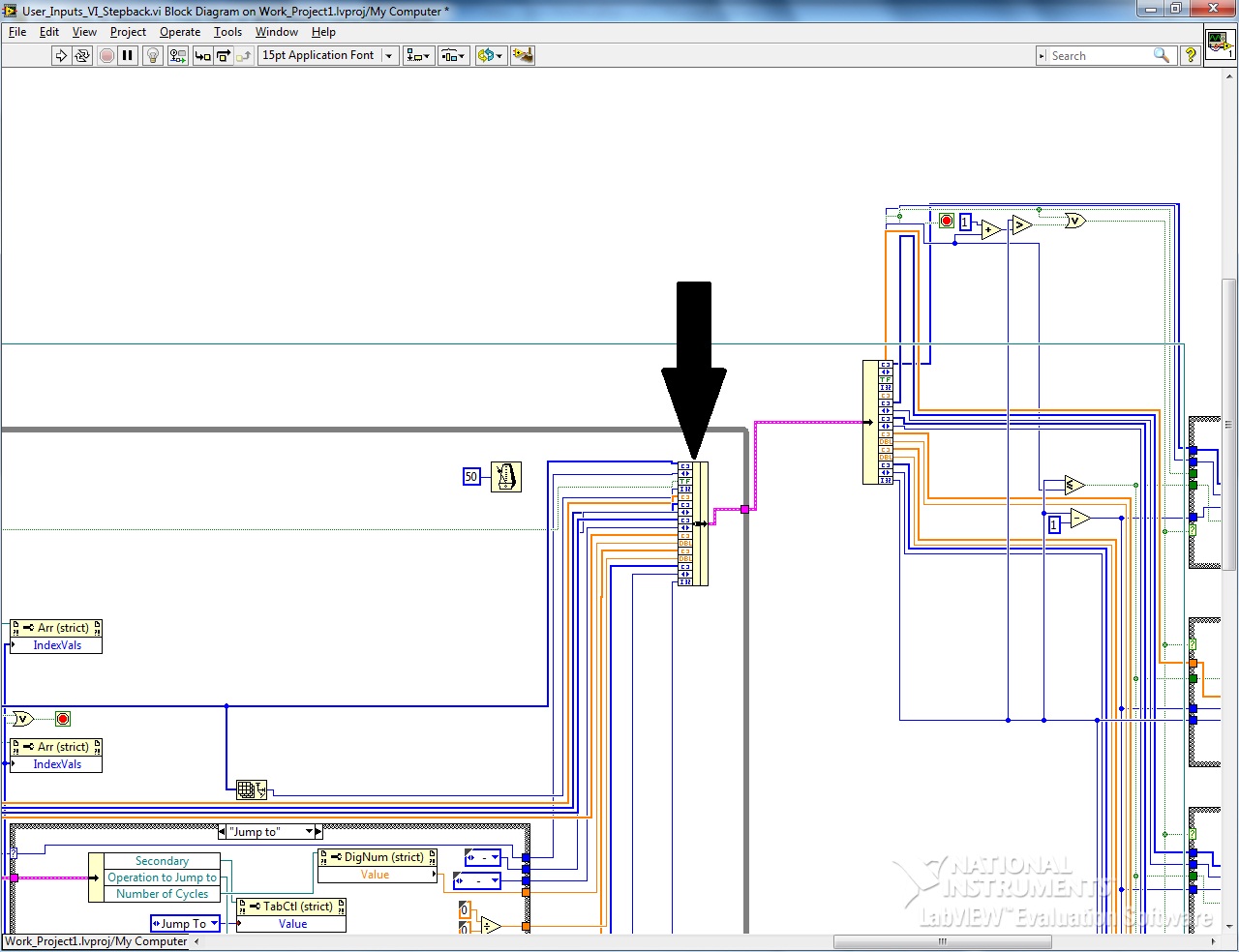The image size is (1239, 952).
Task: Open the Window menu
Action: pos(277,32)
